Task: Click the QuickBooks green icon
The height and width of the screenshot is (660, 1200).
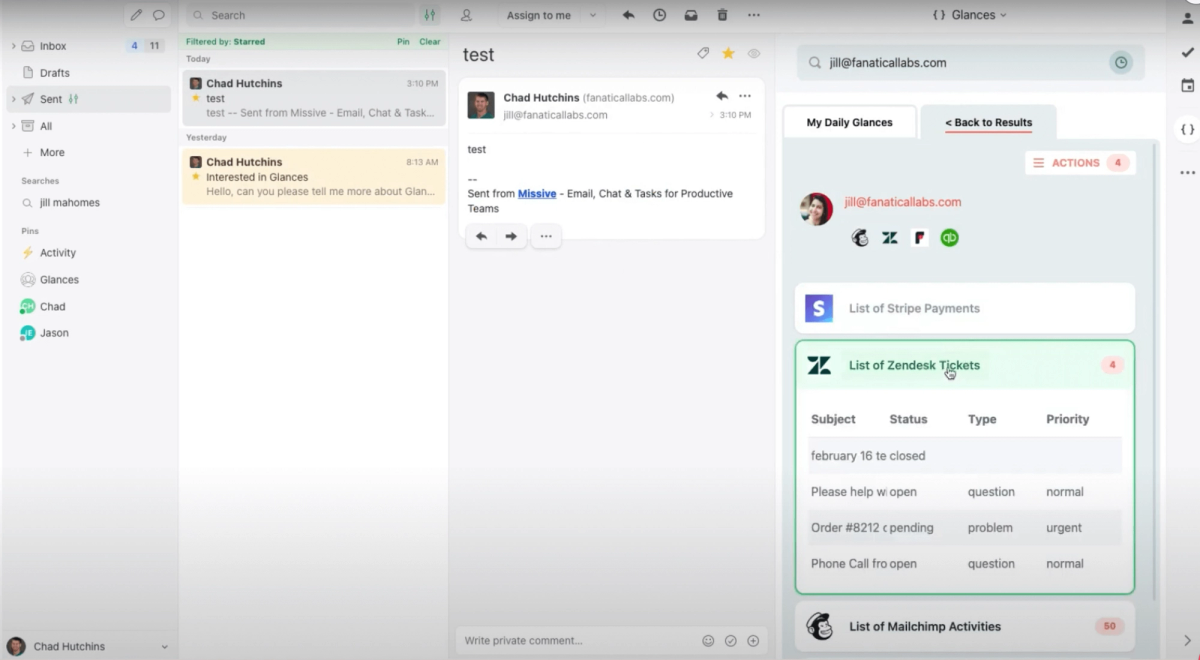Action: pos(950,238)
